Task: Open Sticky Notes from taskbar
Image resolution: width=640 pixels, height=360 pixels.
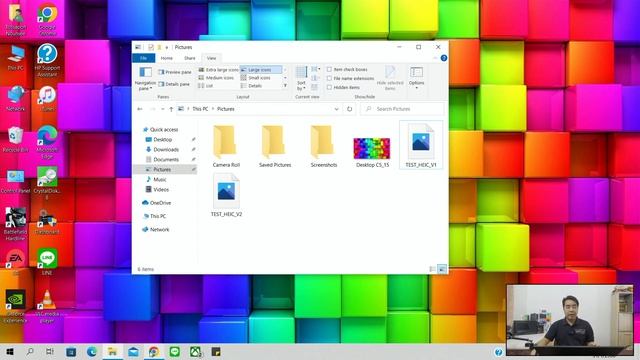Action: (x=216, y=352)
